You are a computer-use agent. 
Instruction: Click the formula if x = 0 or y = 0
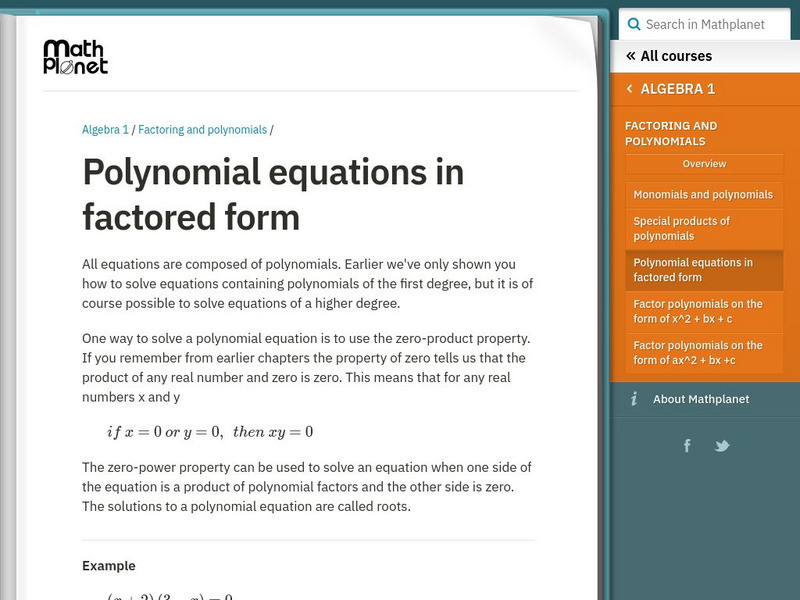point(210,432)
